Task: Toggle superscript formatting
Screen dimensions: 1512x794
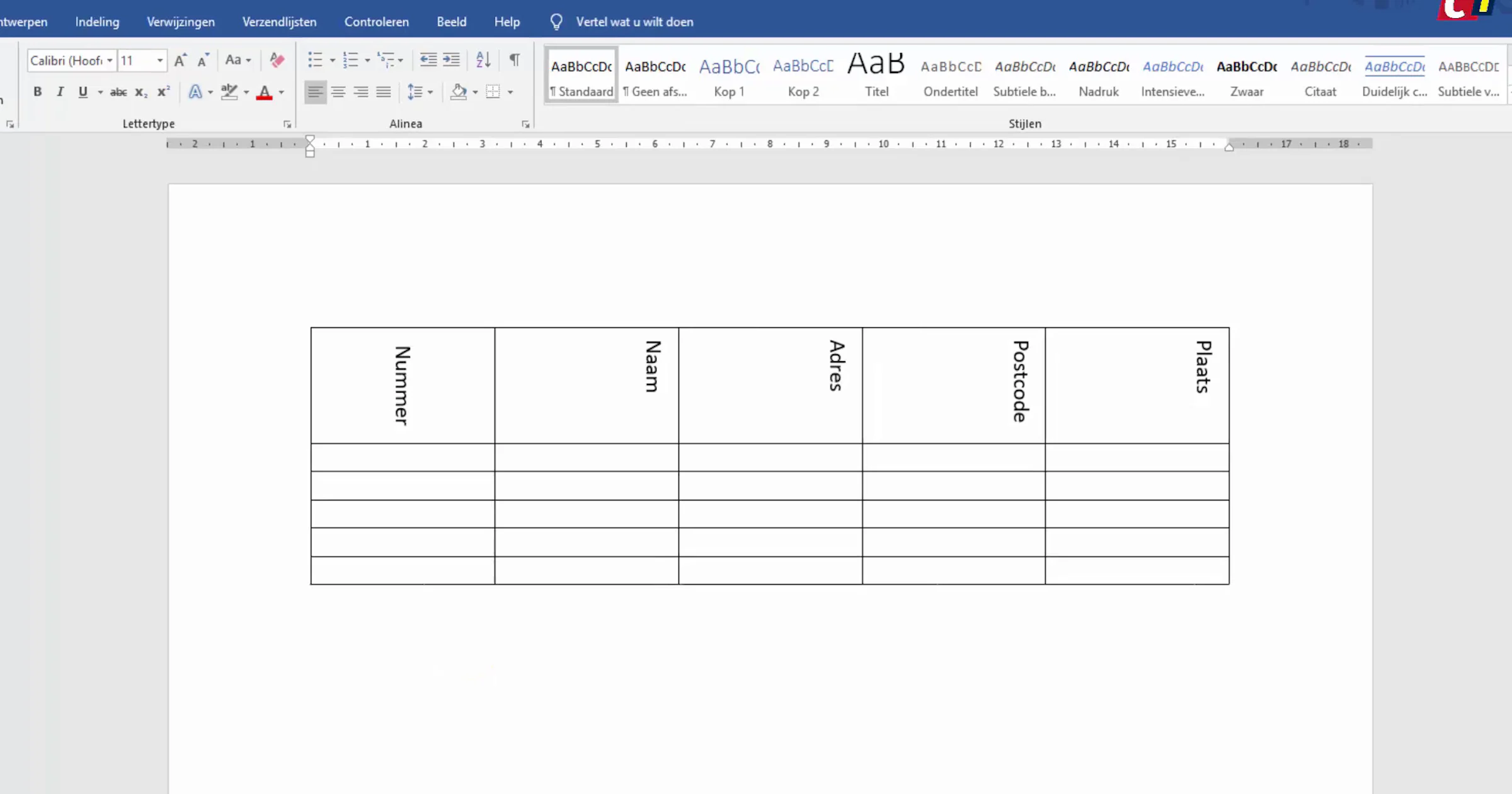Action: click(163, 92)
